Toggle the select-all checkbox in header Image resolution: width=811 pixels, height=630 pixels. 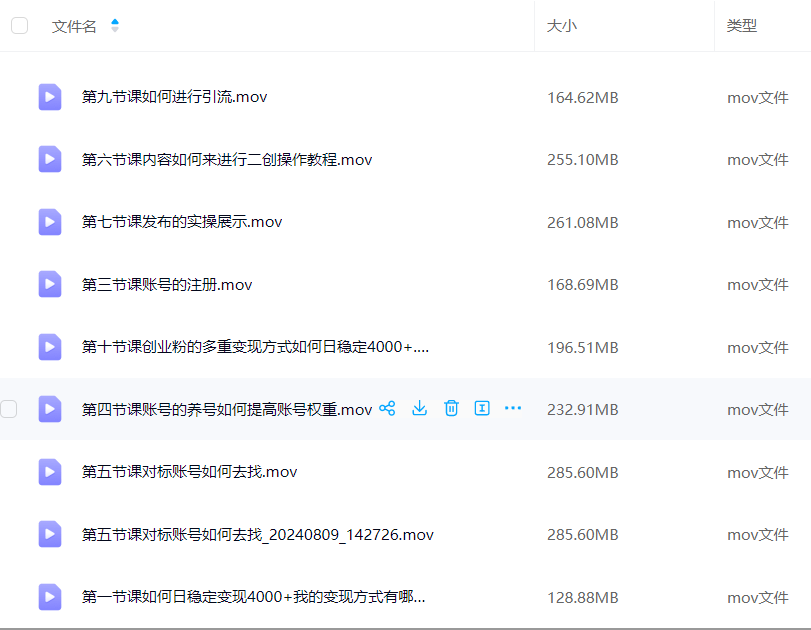(x=20, y=25)
